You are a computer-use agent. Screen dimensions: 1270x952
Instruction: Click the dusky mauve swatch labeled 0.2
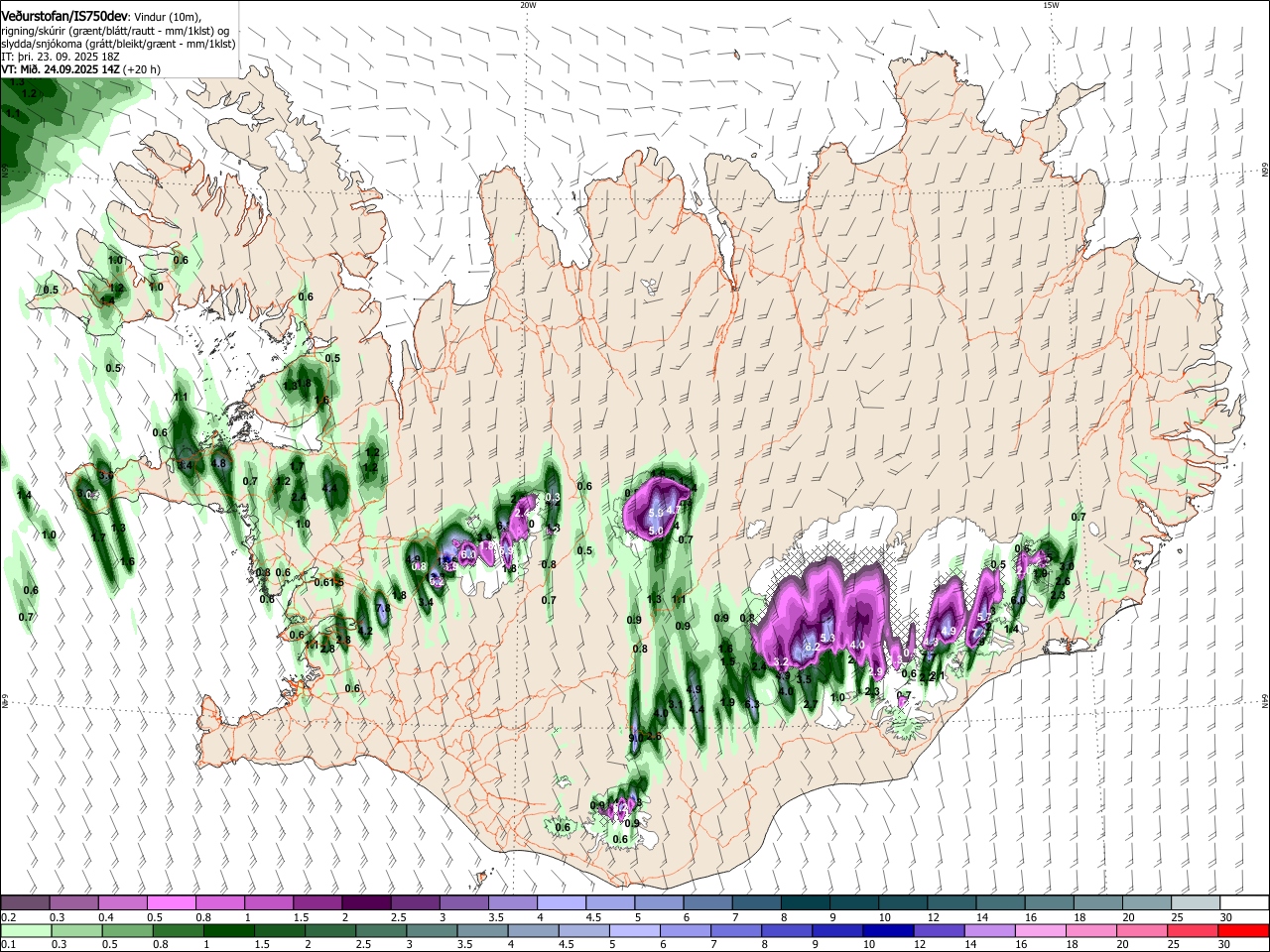click(x=26, y=903)
